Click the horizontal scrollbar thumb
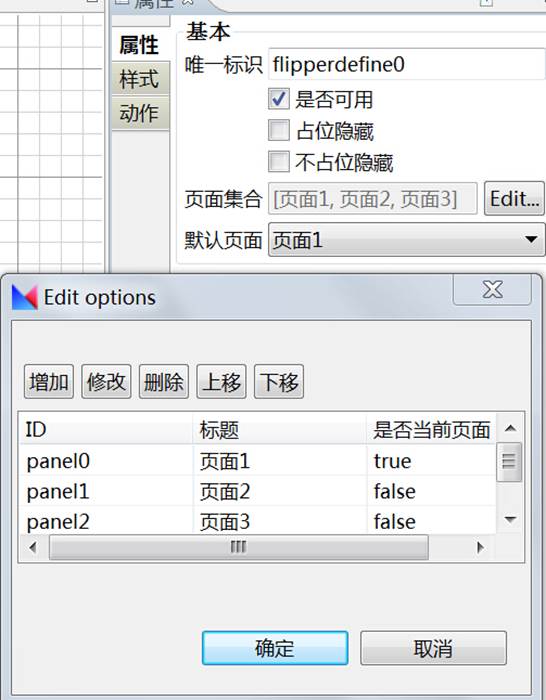The height and width of the screenshot is (700, 546). [x=239, y=547]
